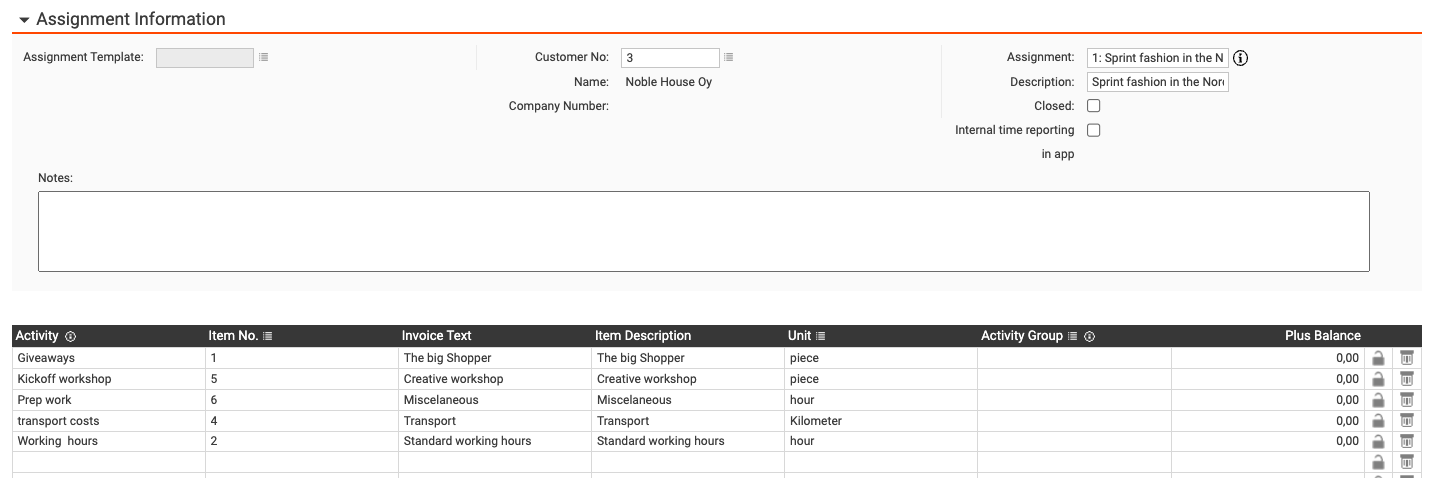
Task: Delete the Giveaways row with trash icon
Action: (1407, 358)
